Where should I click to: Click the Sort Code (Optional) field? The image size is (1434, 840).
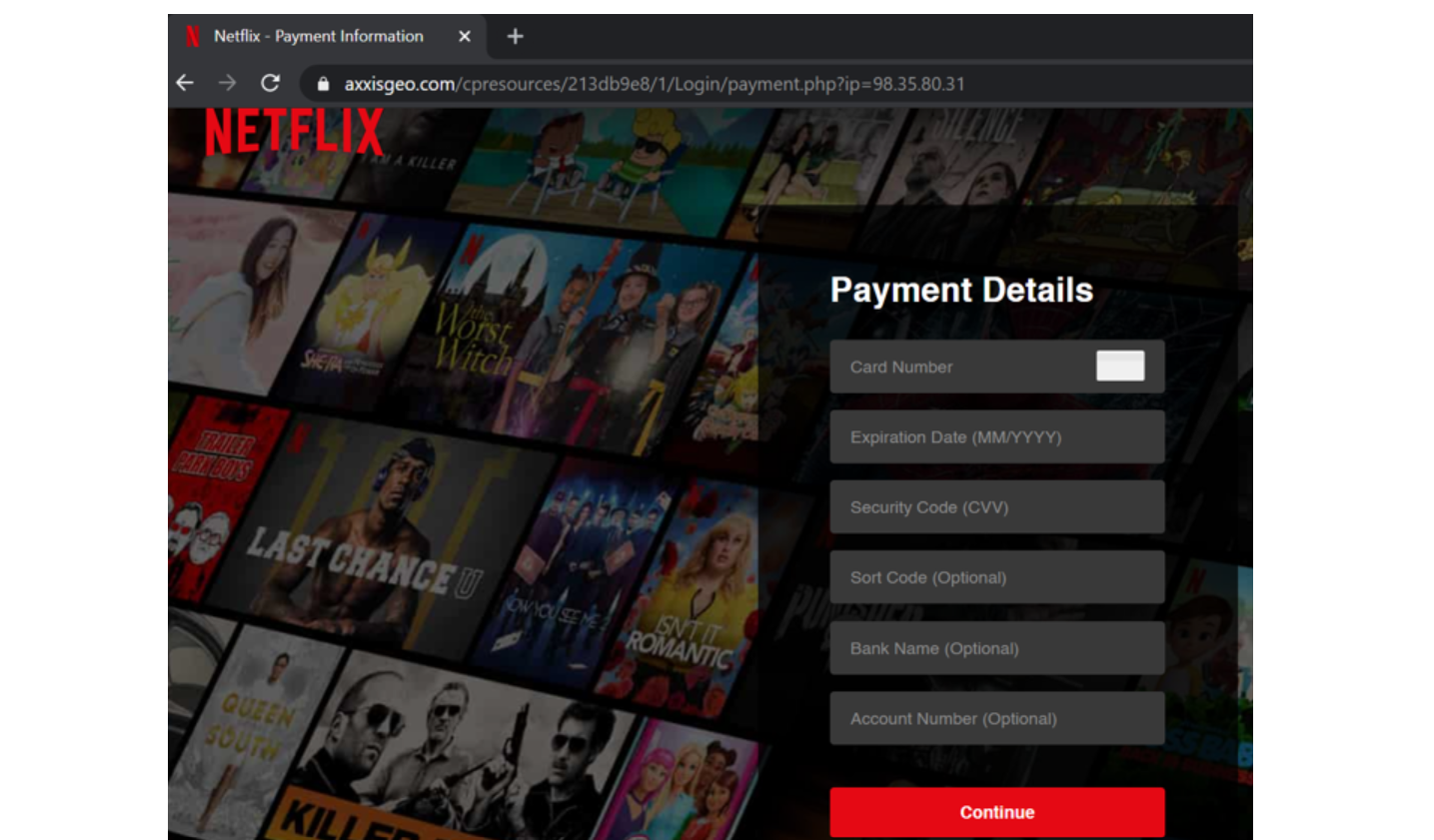point(996,577)
